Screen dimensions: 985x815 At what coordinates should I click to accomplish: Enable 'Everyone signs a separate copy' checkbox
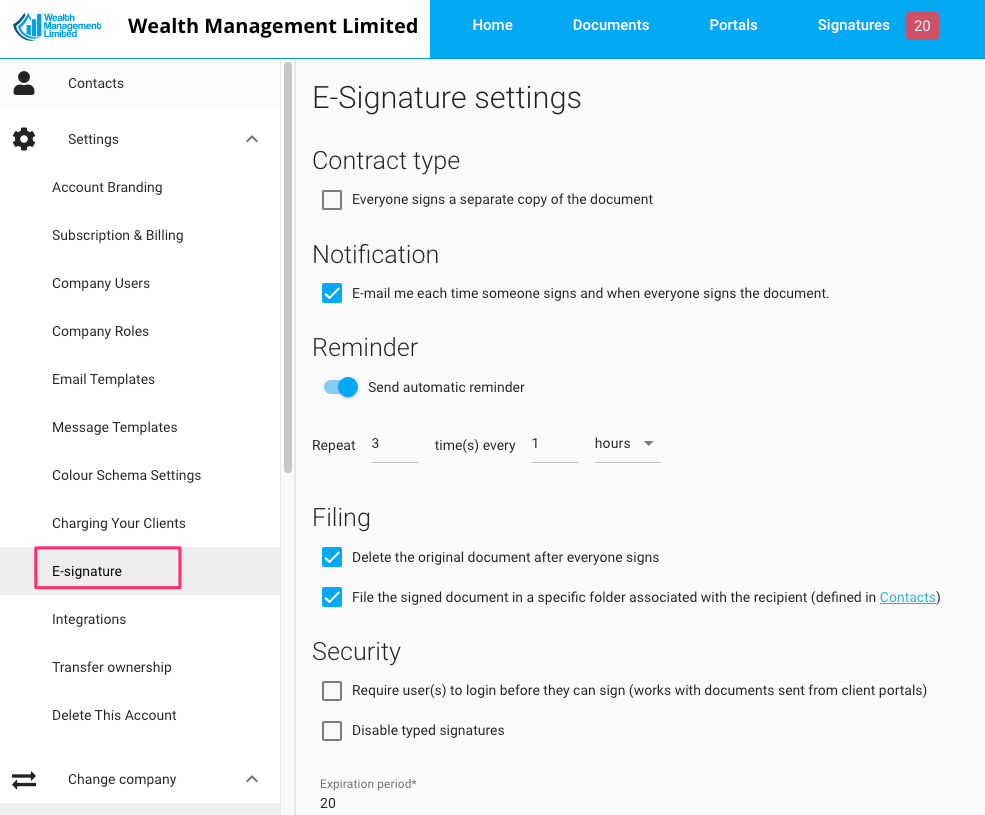coord(332,200)
